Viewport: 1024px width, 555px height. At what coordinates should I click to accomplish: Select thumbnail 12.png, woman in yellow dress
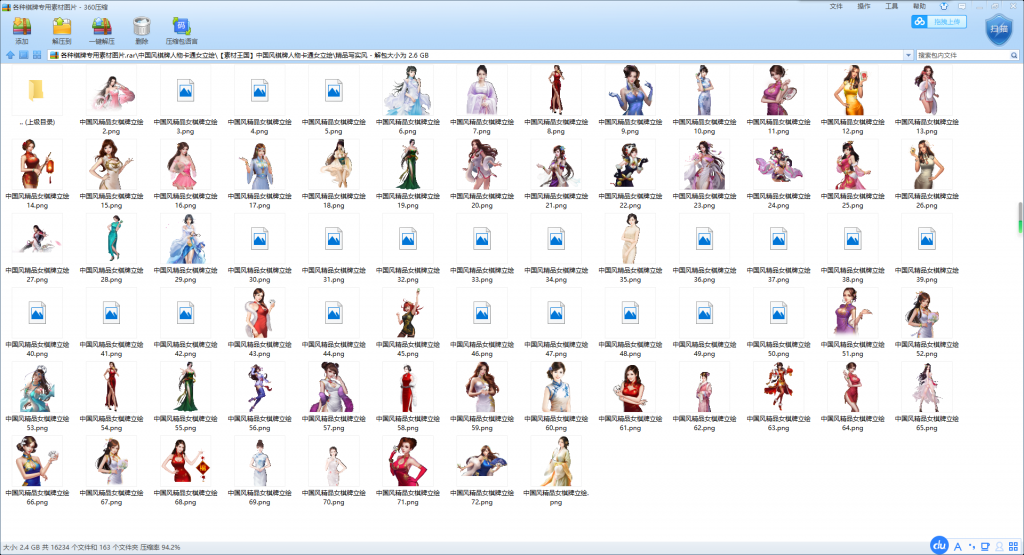(852, 90)
